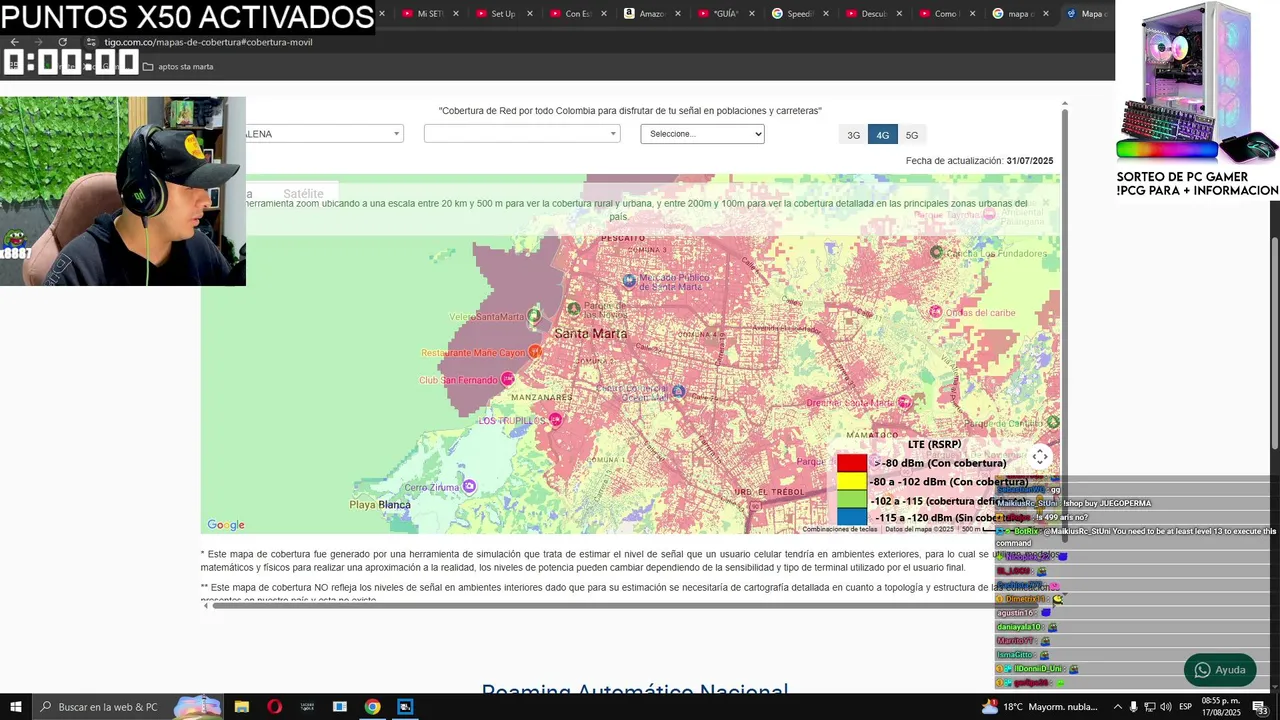Click the blue -115 a -120 dBm swatch
The image size is (1280, 720).
tap(852, 517)
